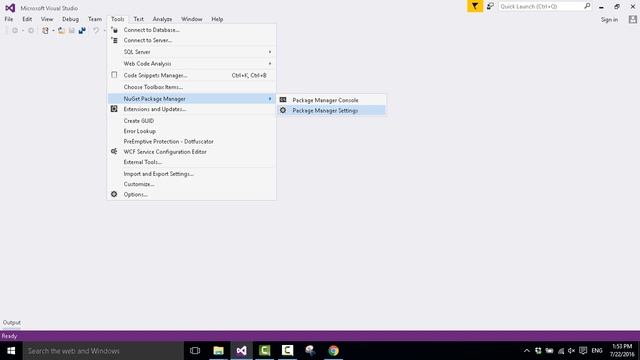Open Options from Tools menu
The width and height of the screenshot is (640, 360).
click(x=191, y=194)
